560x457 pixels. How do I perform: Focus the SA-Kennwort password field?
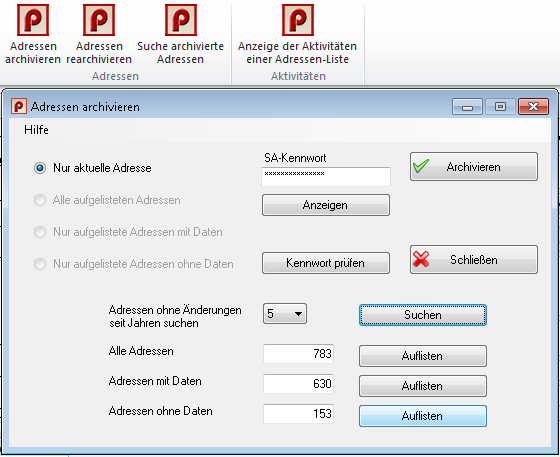pos(326,176)
